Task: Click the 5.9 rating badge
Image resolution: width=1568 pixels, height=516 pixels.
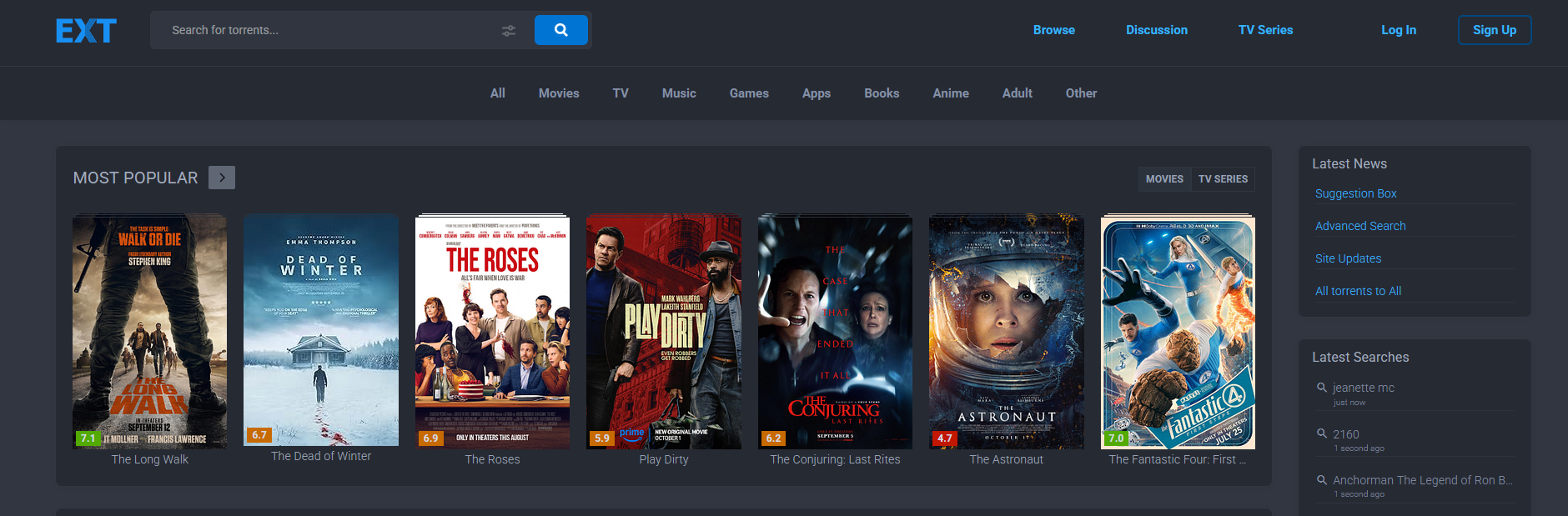Action: pos(601,438)
